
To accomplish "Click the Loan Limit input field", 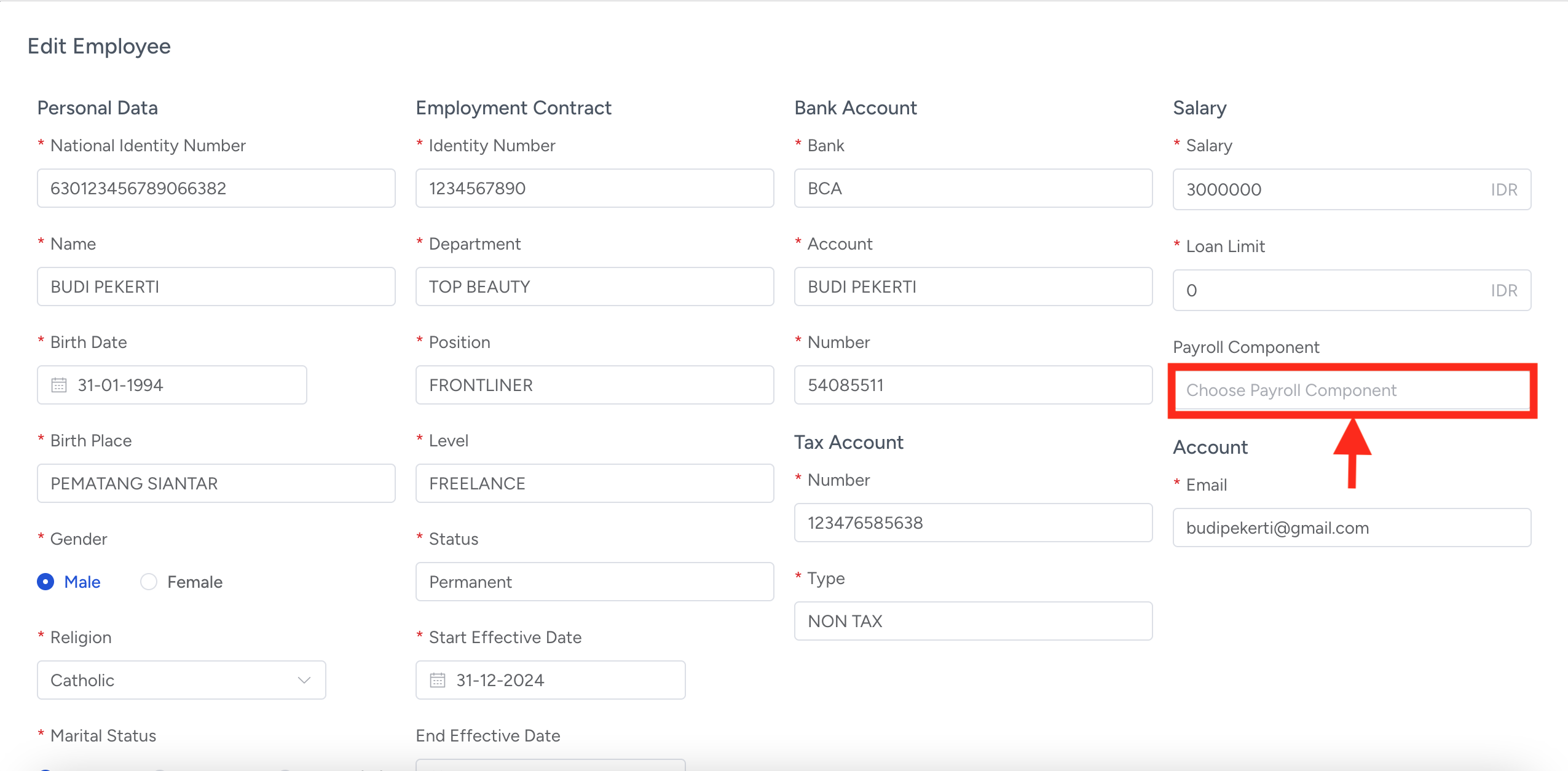I will click(1328, 290).
